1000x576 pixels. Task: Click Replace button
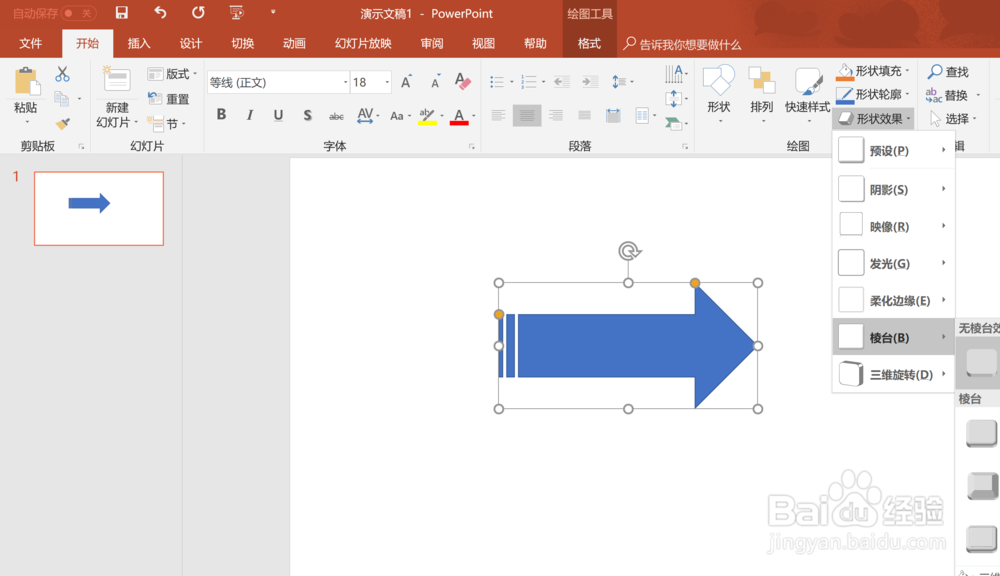(950, 96)
